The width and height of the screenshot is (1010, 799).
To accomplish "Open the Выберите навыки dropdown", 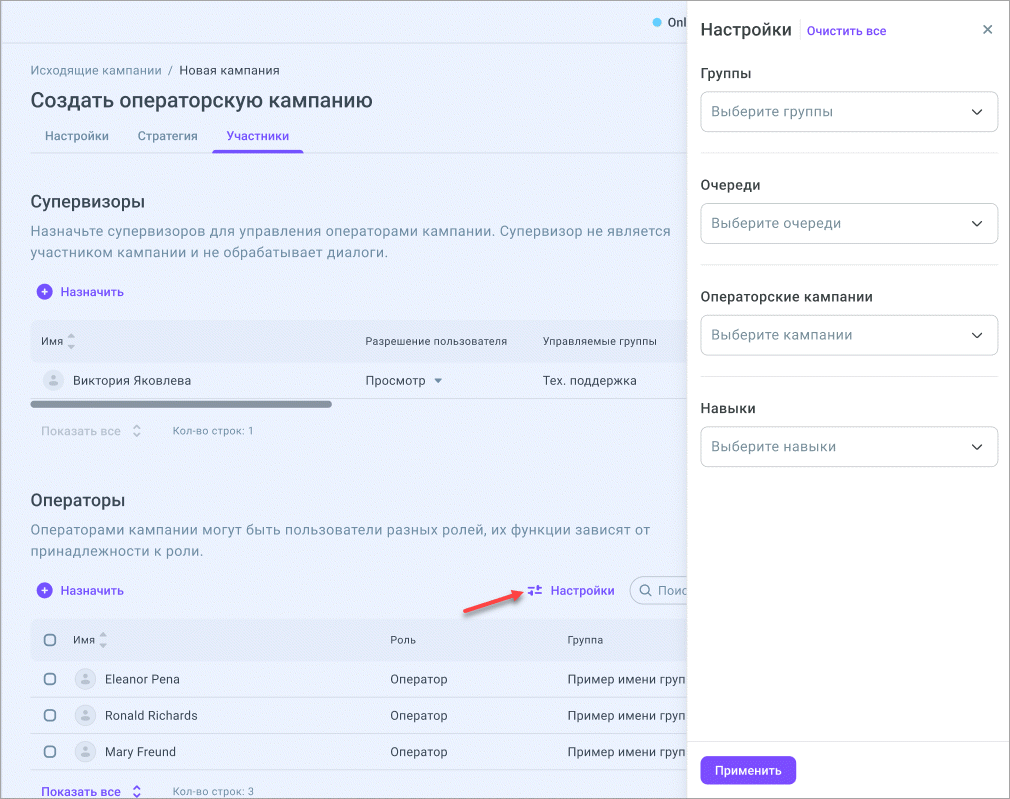I will [848, 447].
